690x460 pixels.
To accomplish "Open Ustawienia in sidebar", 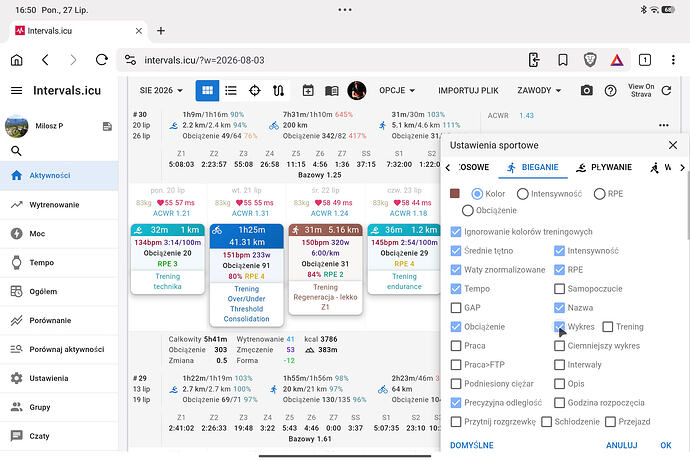I will click(59, 378).
